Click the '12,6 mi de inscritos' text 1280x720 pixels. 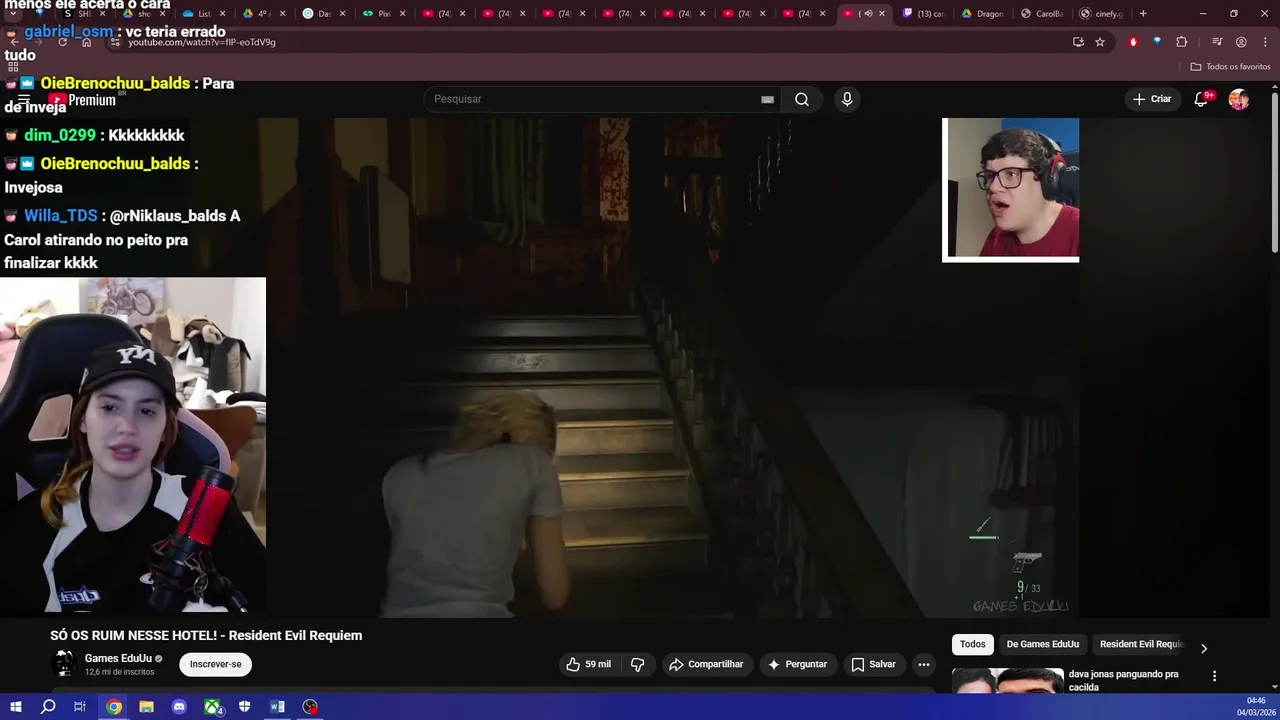(119, 672)
